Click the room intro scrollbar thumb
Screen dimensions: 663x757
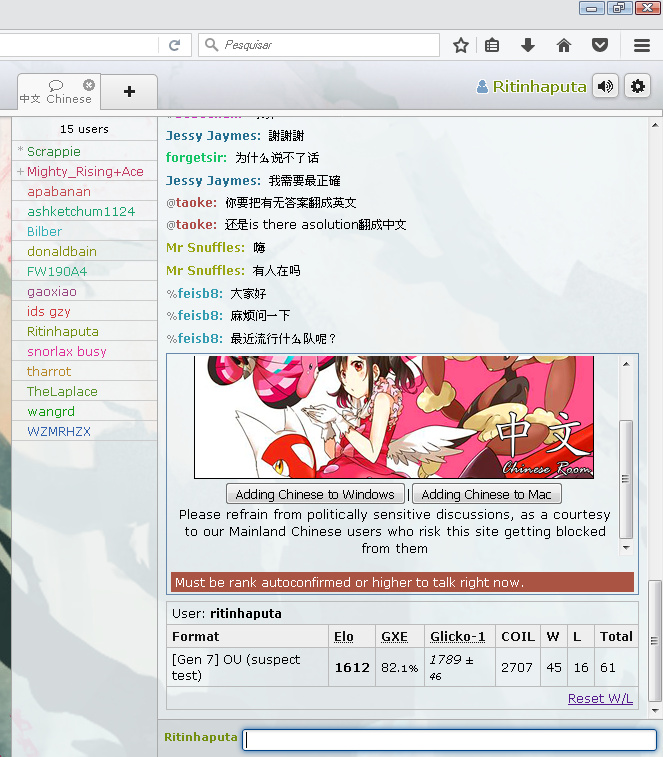click(626, 479)
